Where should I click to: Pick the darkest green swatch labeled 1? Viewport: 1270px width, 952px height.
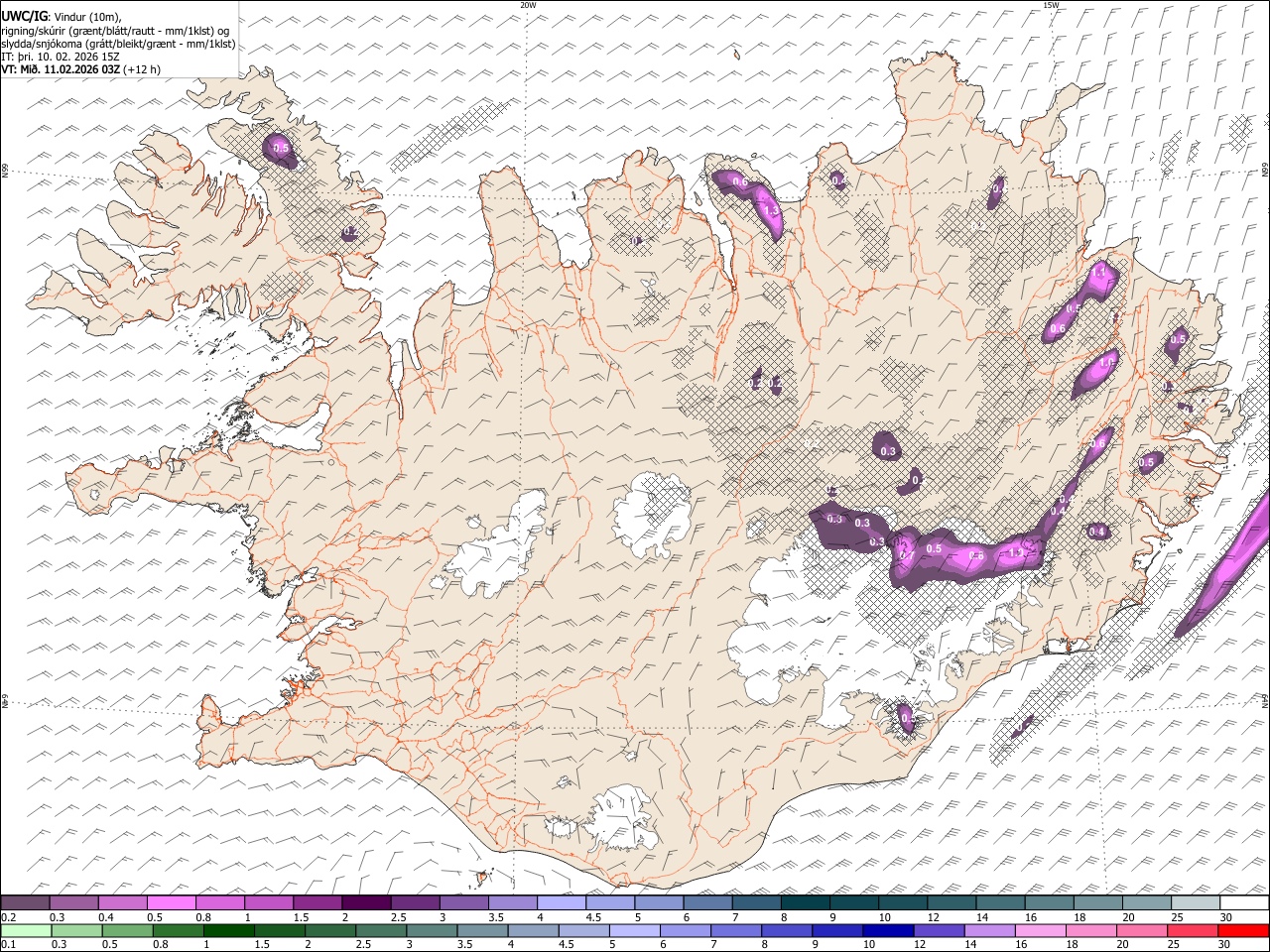pos(228,930)
